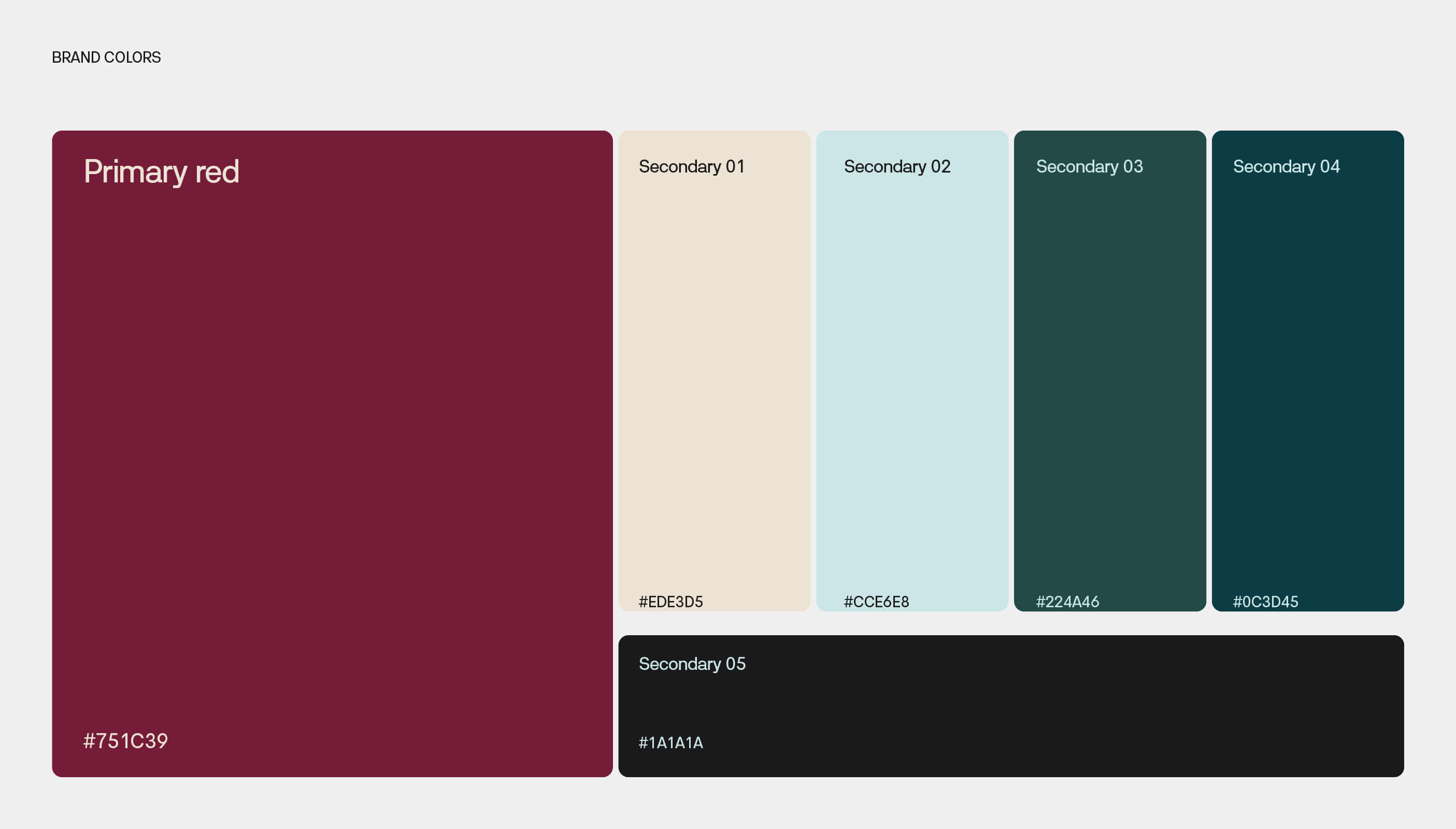The width and height of the screenshot is (1456, 829).
Task: Click the #1A1A1A hex value
Action: (671, 743)
